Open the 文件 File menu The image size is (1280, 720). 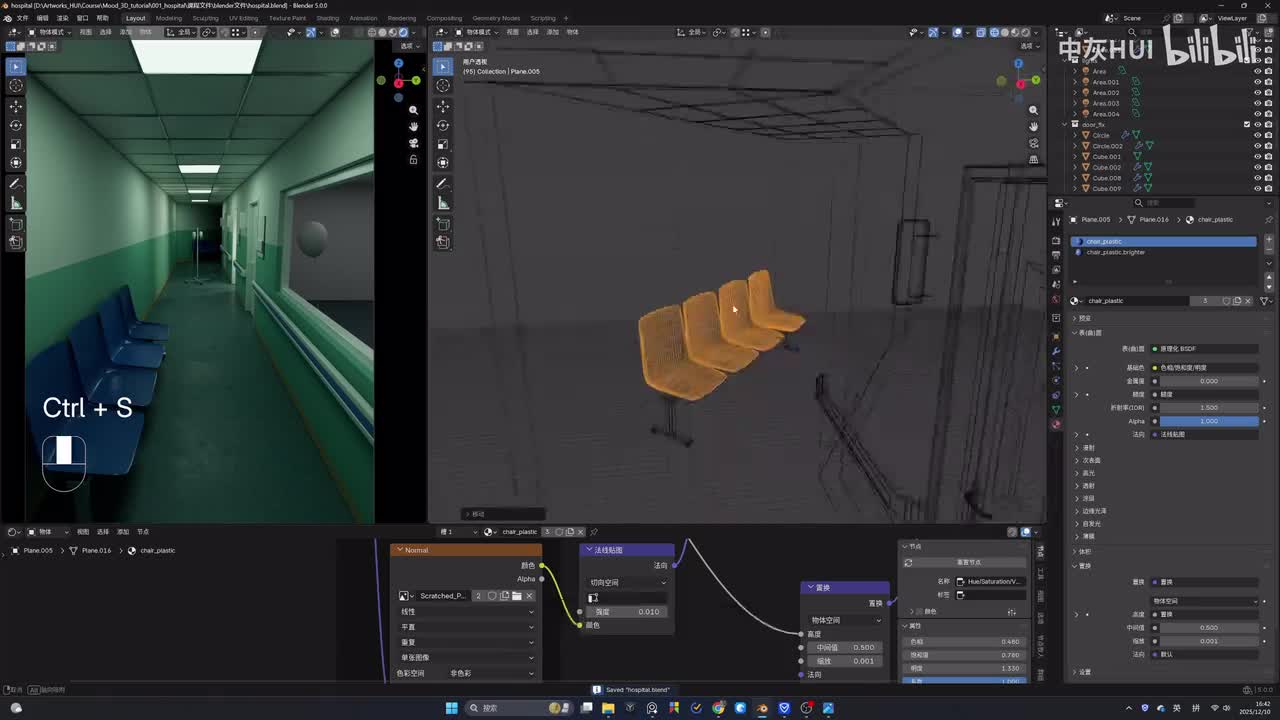(20, 18)
